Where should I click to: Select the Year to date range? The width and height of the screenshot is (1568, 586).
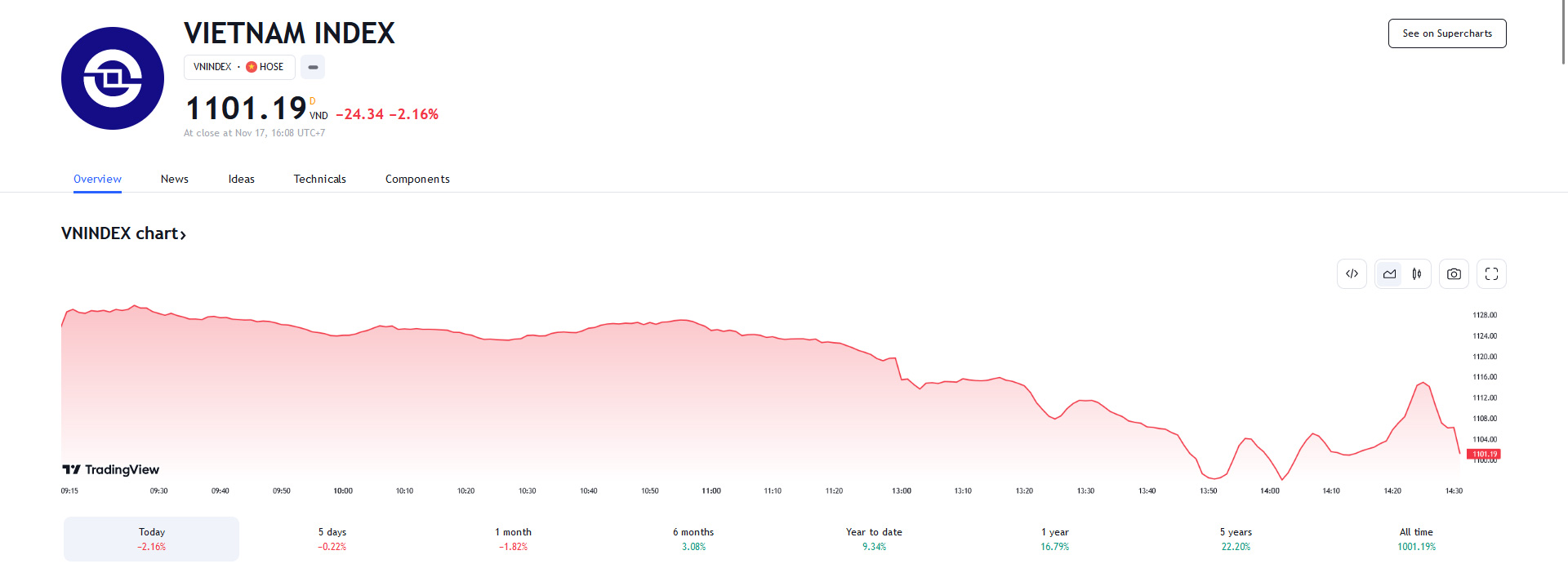(874, 539)
